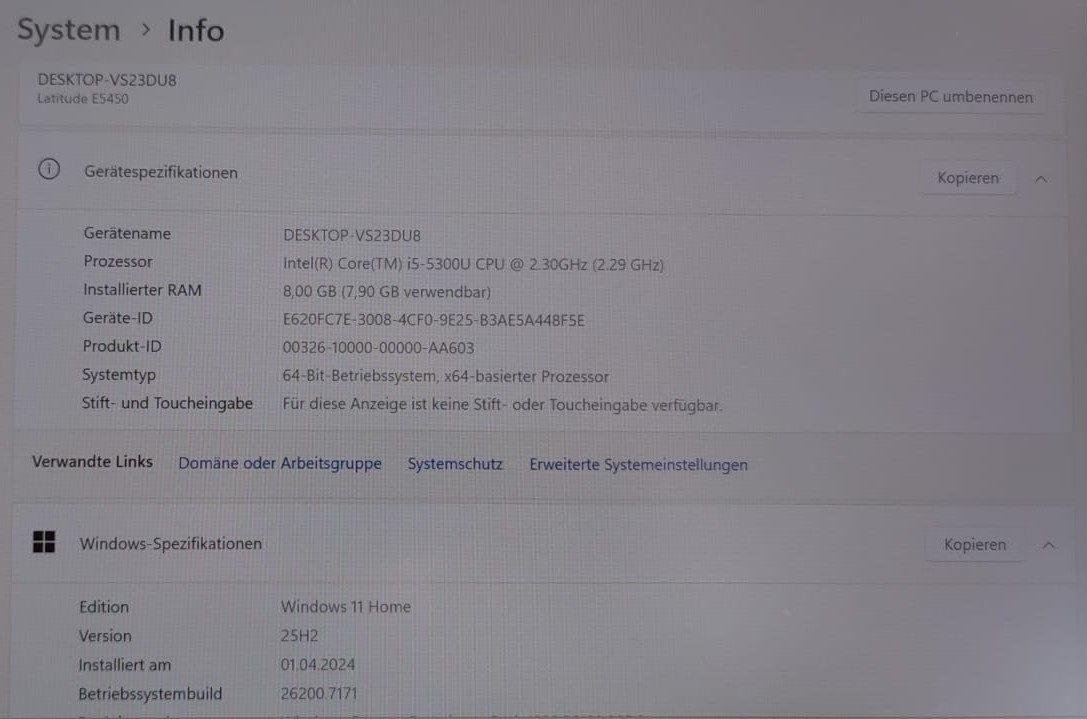Click the Windows logo icon
Viewport: 1087px width, 719px height.
point(44,542)
